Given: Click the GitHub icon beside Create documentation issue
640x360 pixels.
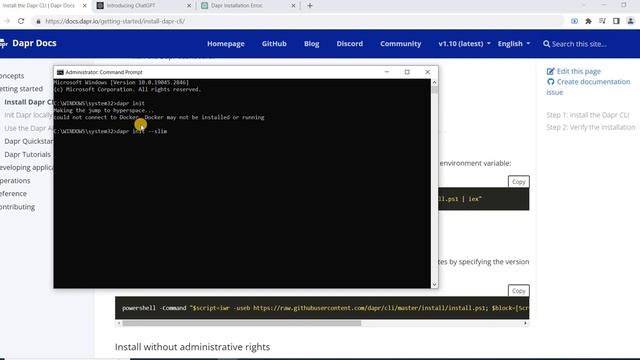Looking at the screenshot, I should pyautogui.click(x=551, y=82).
